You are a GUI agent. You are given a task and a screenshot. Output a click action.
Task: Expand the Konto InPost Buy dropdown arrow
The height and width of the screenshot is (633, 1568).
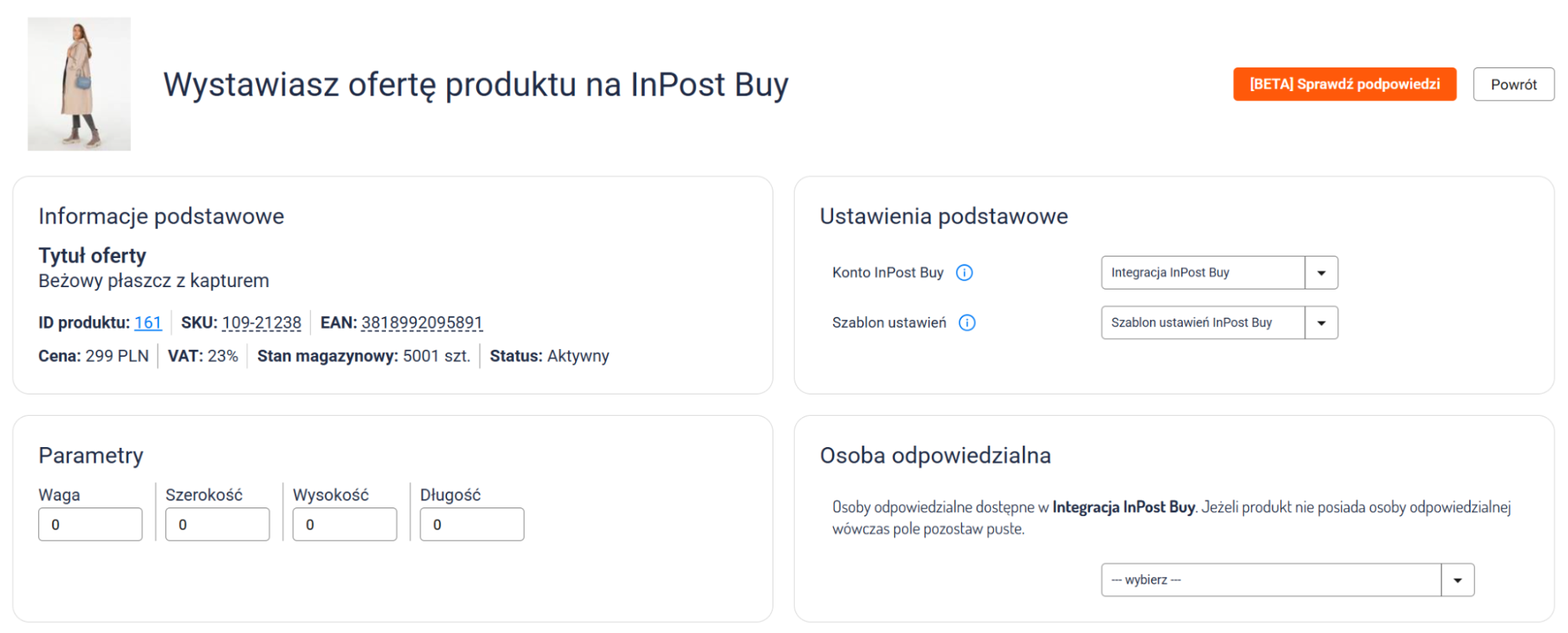click(x=1321, y=273)
